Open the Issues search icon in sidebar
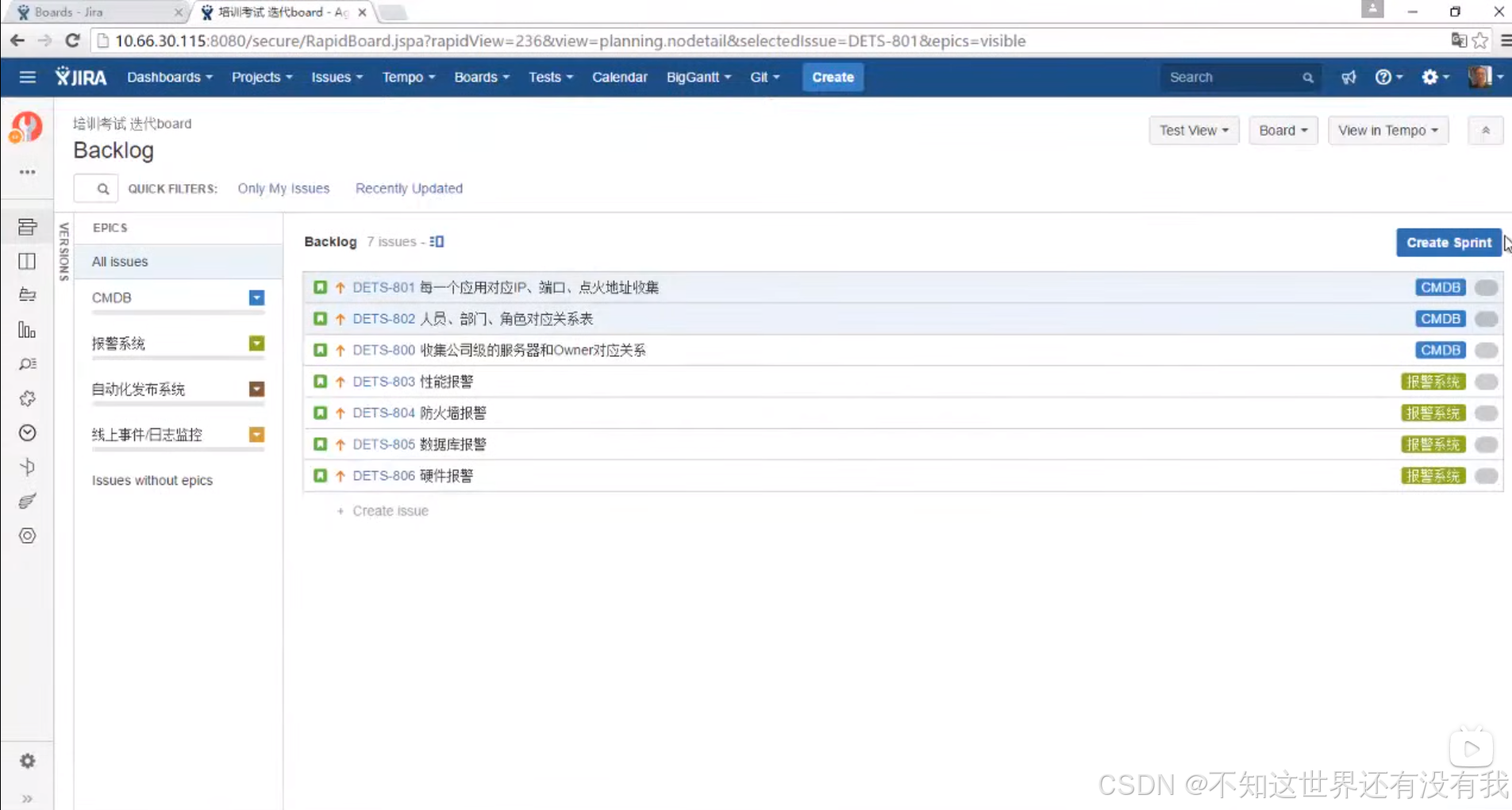The width and height of the screenshot is (1512, 810). point(27,364)
